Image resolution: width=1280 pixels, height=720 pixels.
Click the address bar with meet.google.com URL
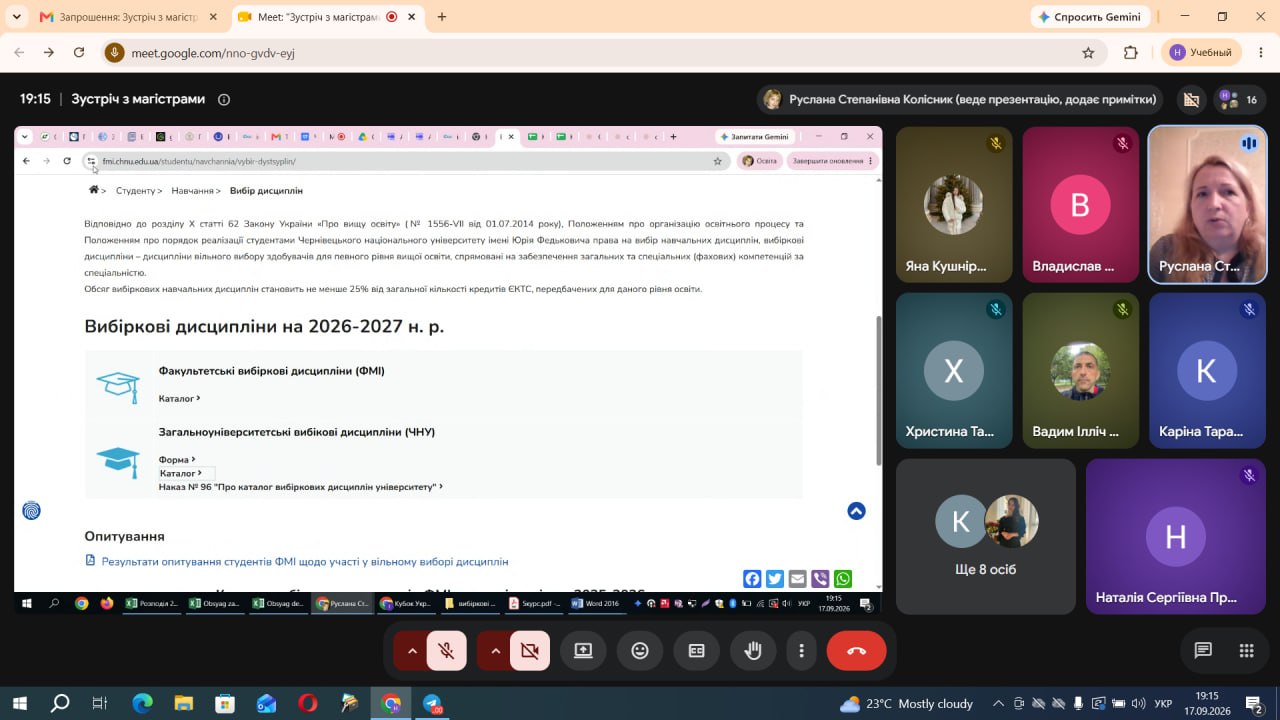click(x=604, y=53)
